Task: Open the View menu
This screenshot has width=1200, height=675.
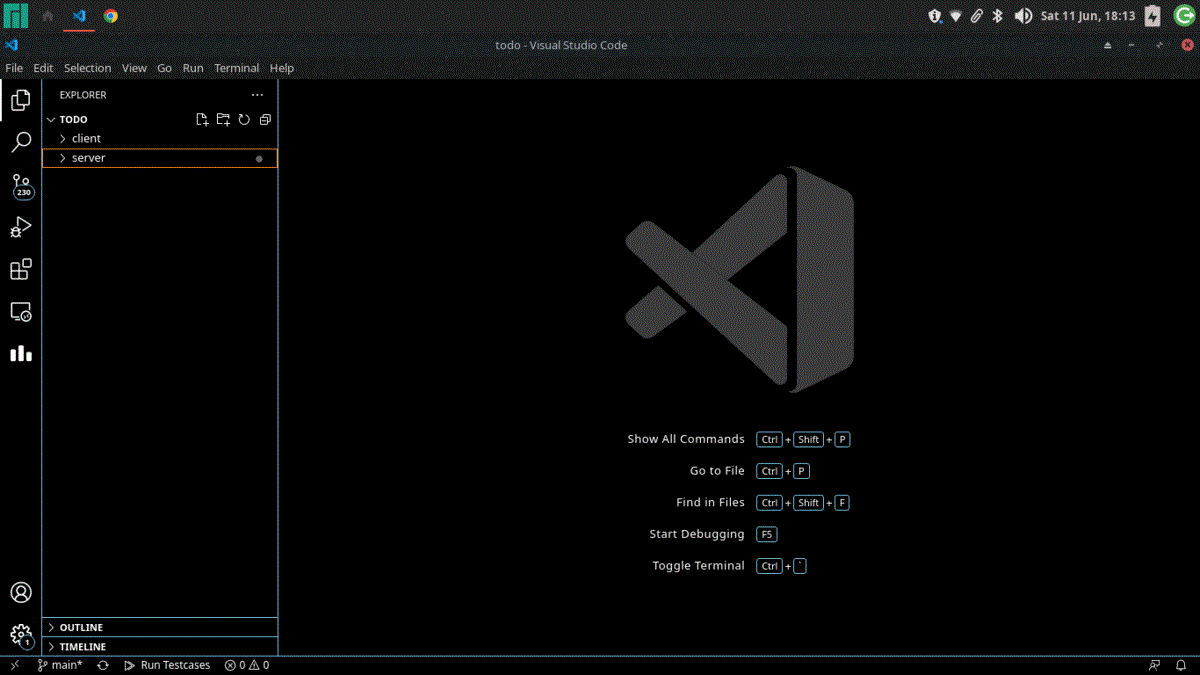Action: coord(135,68)
